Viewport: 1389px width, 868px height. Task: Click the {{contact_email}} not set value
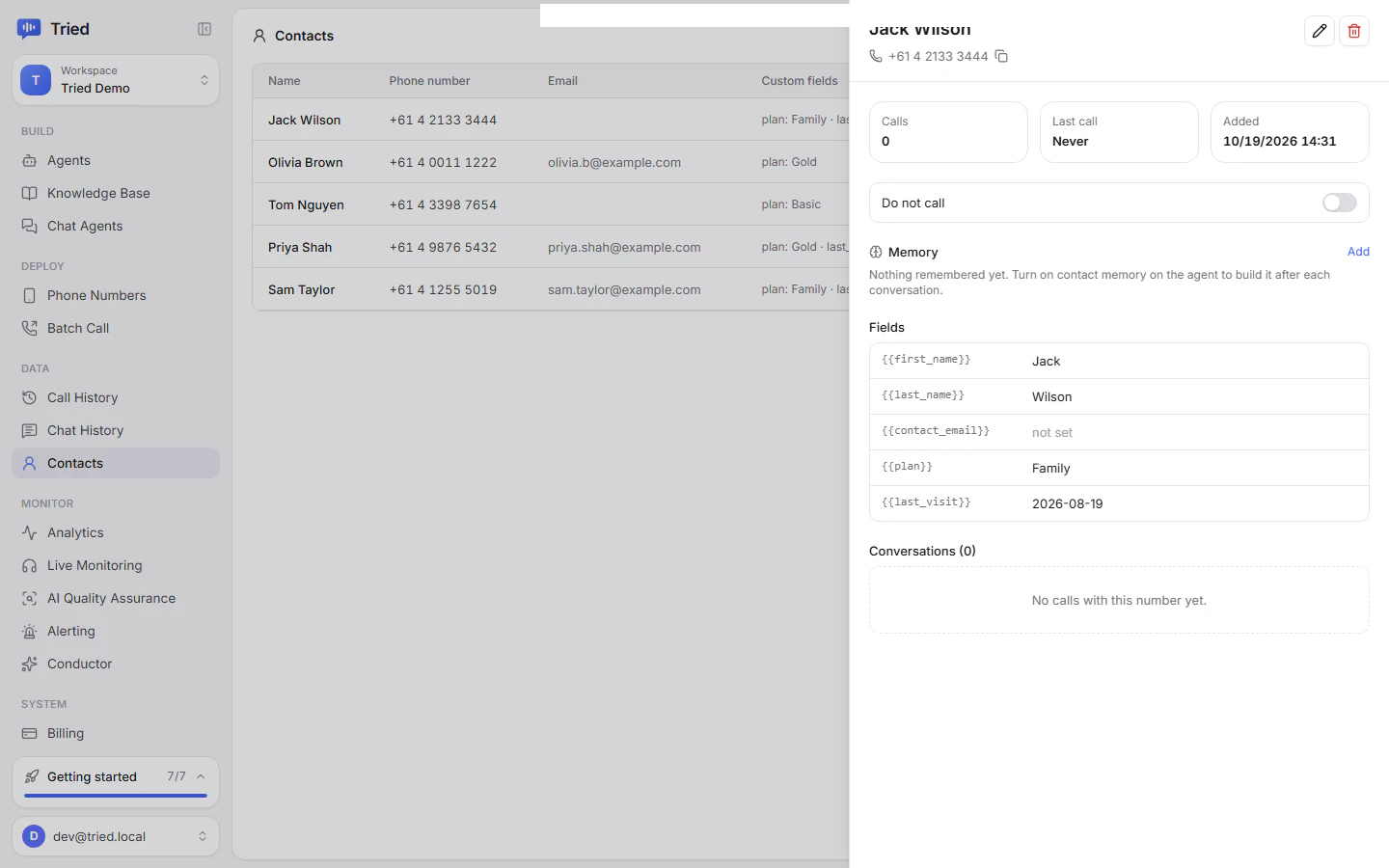(x=1052, y=432)
